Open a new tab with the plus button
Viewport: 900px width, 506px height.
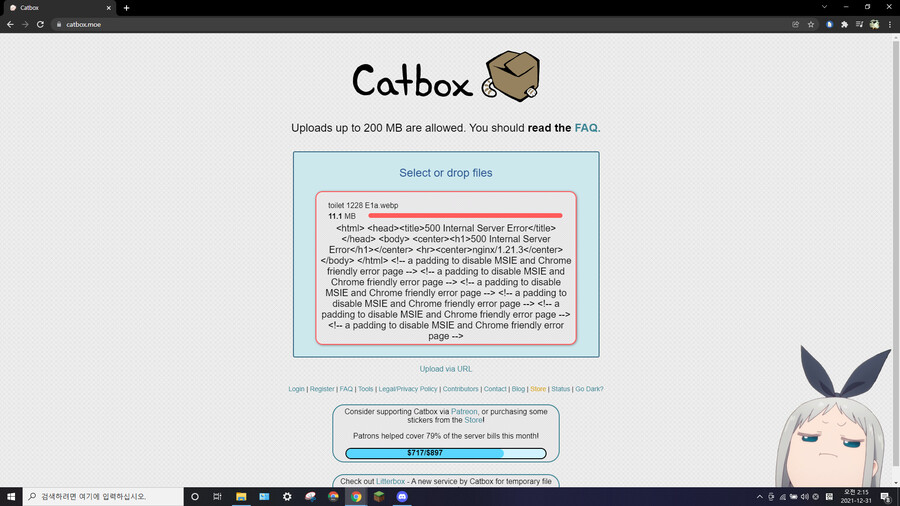tap(126, 8)
